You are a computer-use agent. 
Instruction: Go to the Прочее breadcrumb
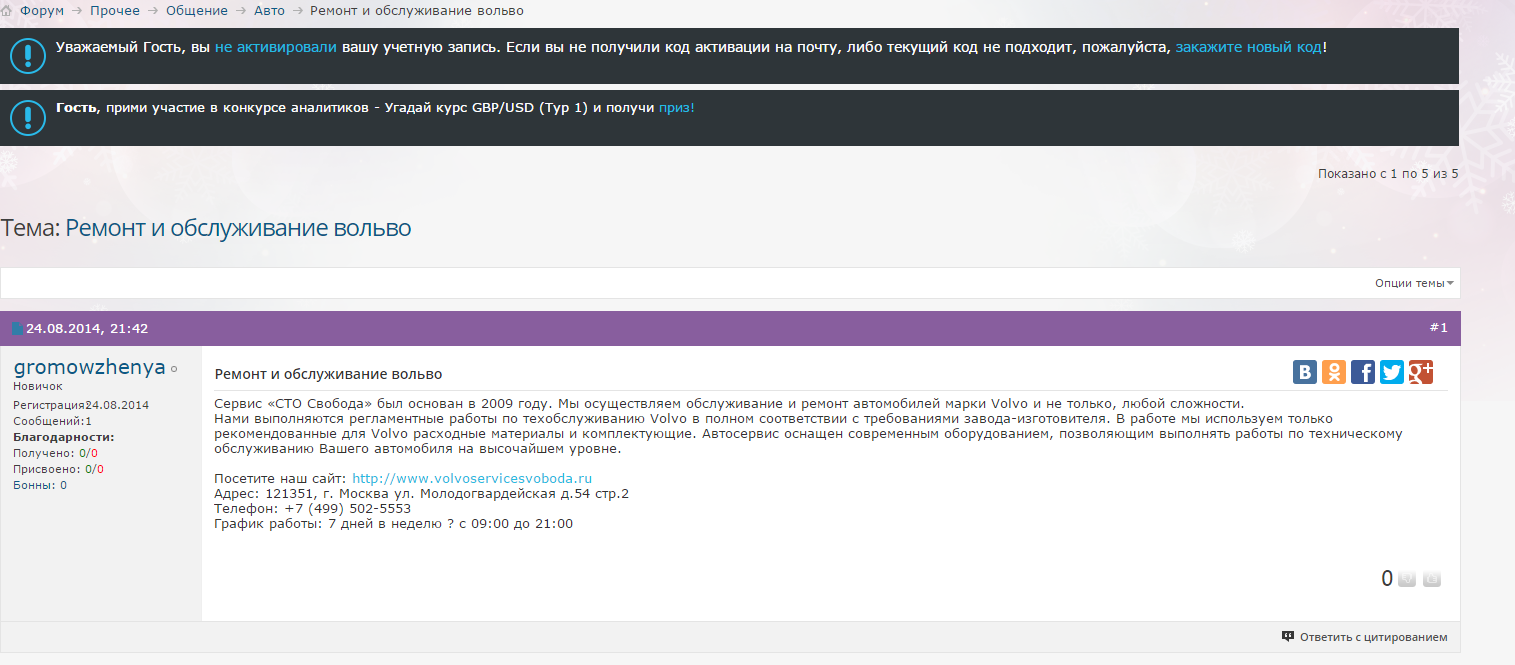point(114,10)
